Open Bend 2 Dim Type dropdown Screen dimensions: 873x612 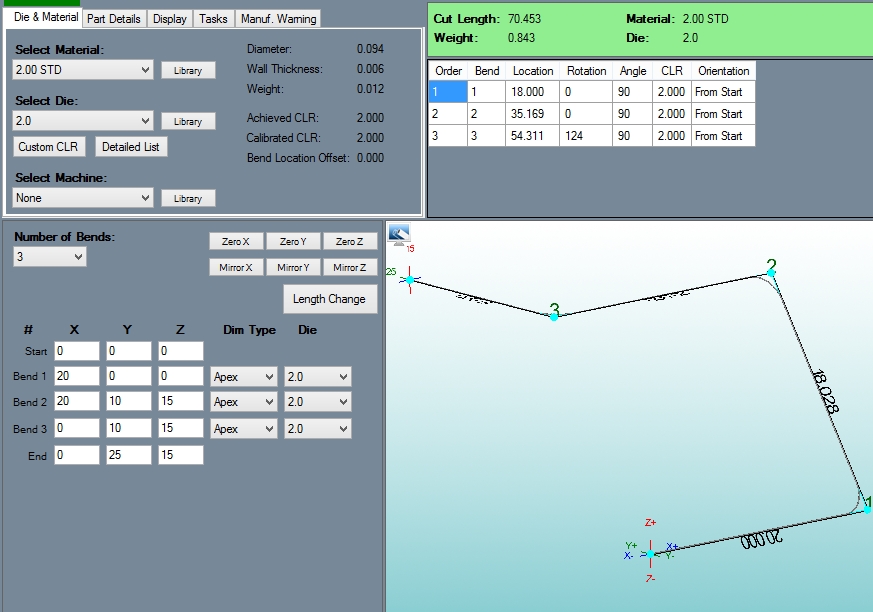pos(243,402)
